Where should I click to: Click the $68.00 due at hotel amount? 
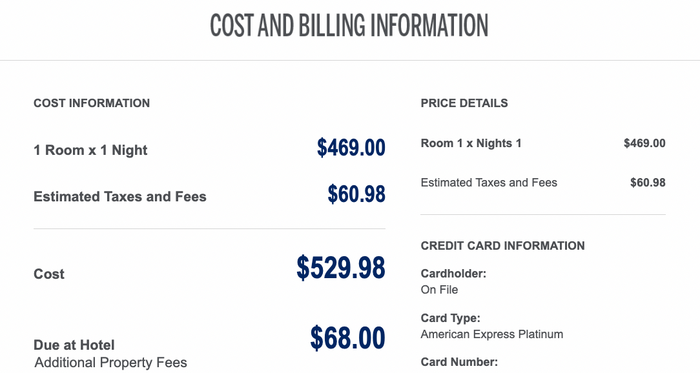(x=347, y=338)
